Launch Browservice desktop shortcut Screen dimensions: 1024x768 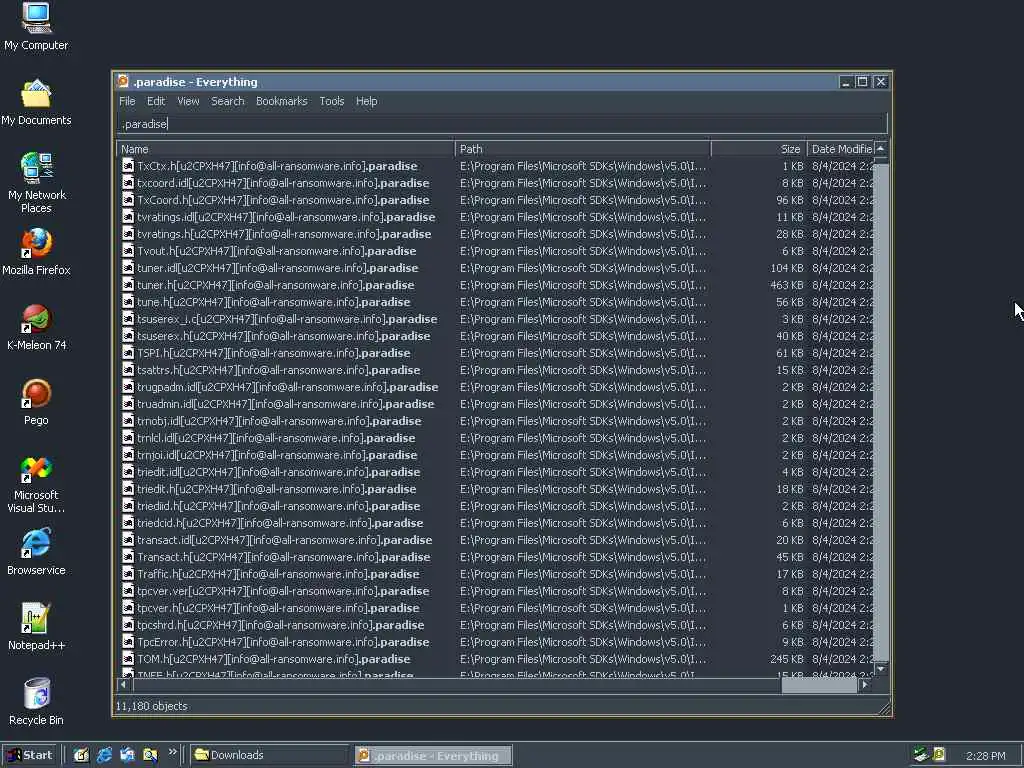click(x=37, y=552)
